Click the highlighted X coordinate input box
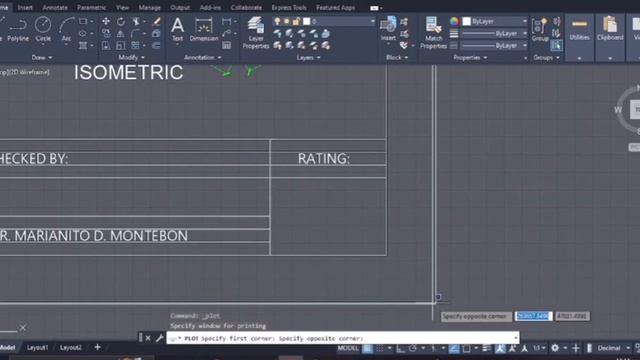The height and width of the screenshot is (360, 640). (533, 316)
